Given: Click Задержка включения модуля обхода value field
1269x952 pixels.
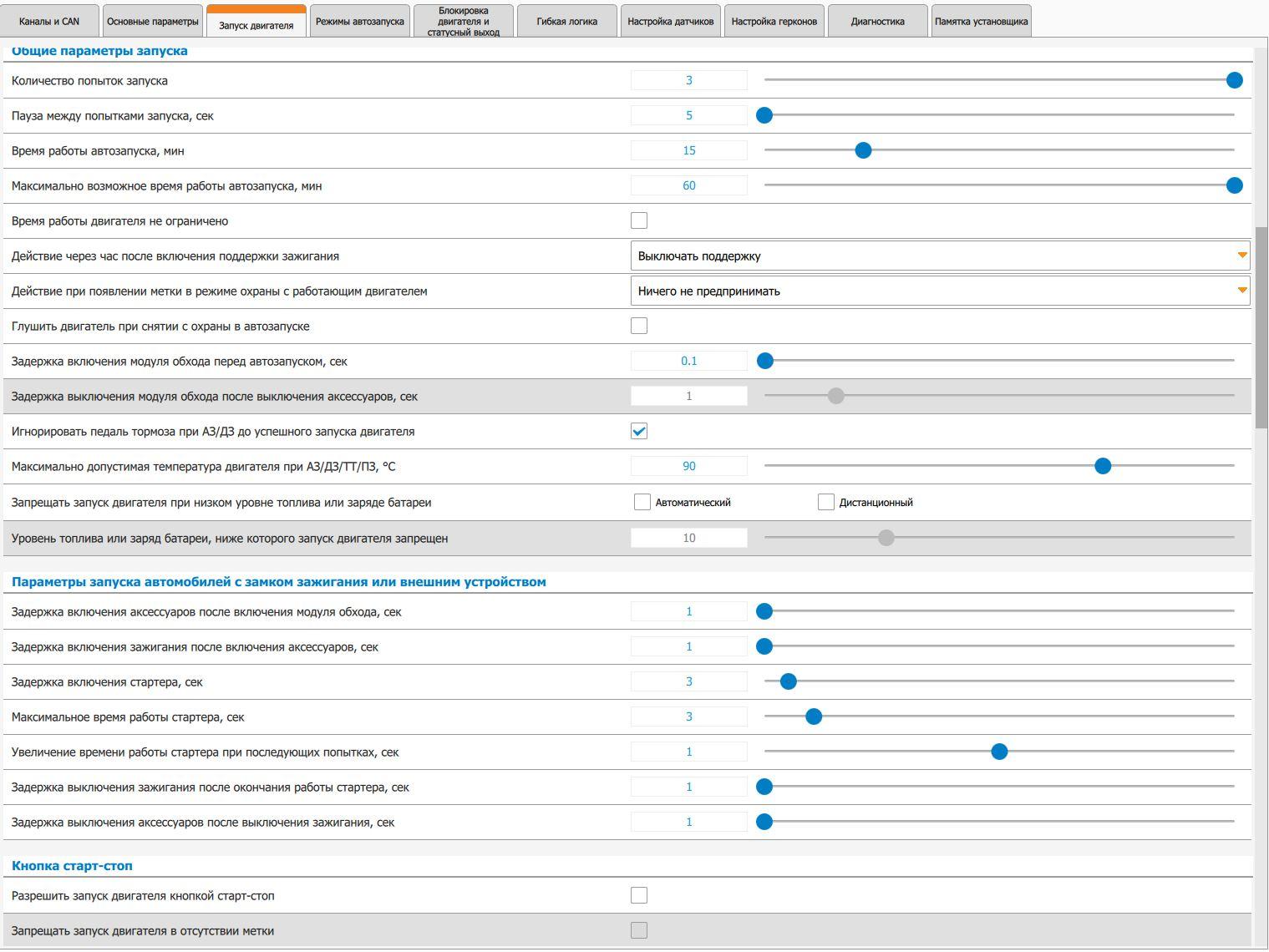Looking at the screenshot, I should click(689, 361).
